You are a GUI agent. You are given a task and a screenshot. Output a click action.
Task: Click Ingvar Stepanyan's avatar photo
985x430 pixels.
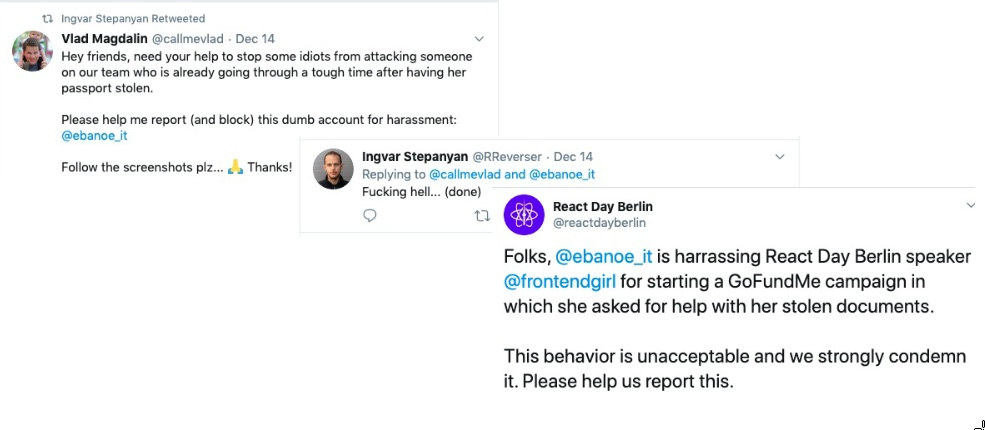pos(333,168)
